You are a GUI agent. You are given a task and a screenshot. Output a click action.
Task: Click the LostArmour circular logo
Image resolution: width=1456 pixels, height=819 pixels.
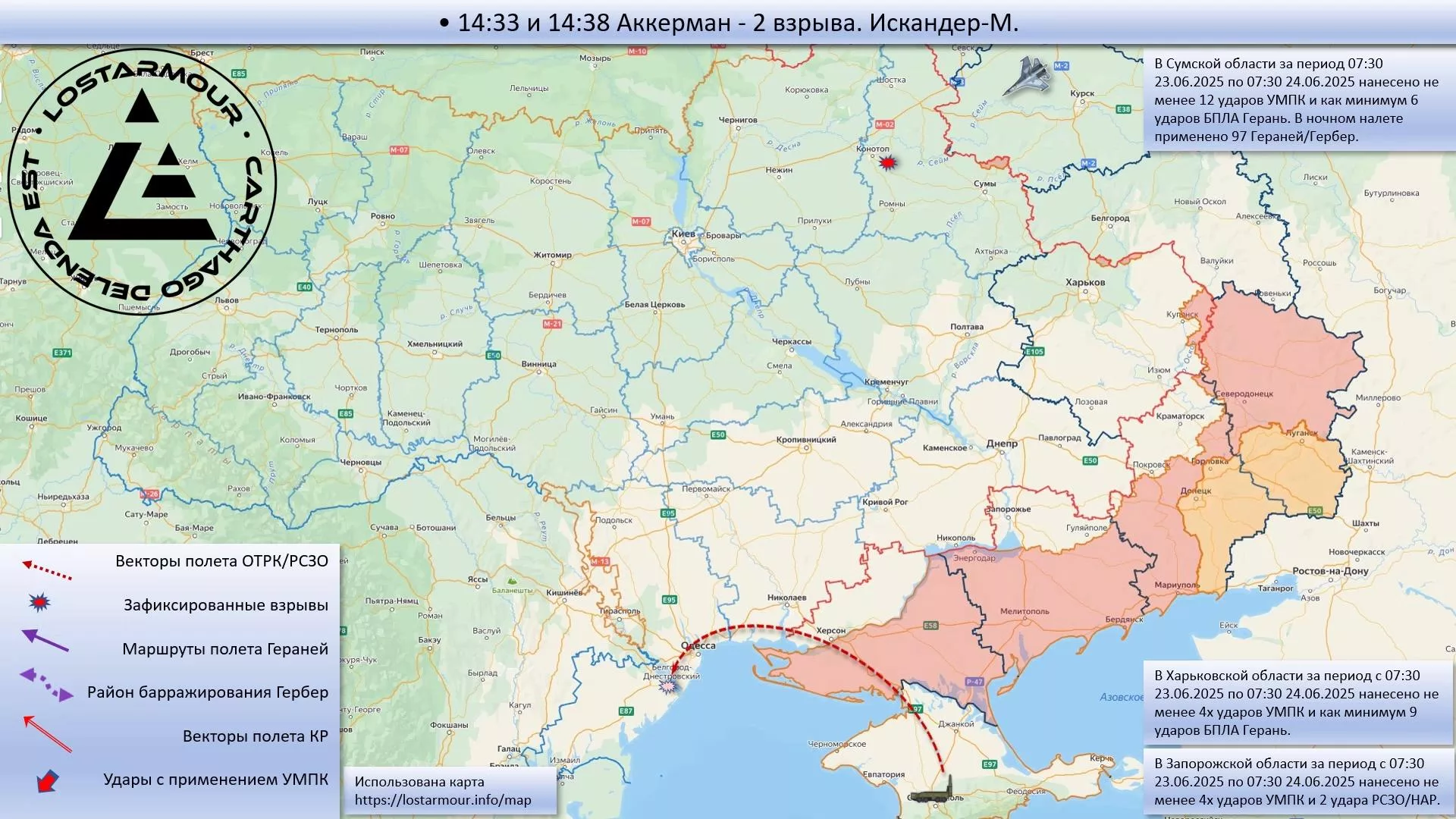[x=142, y=182]
